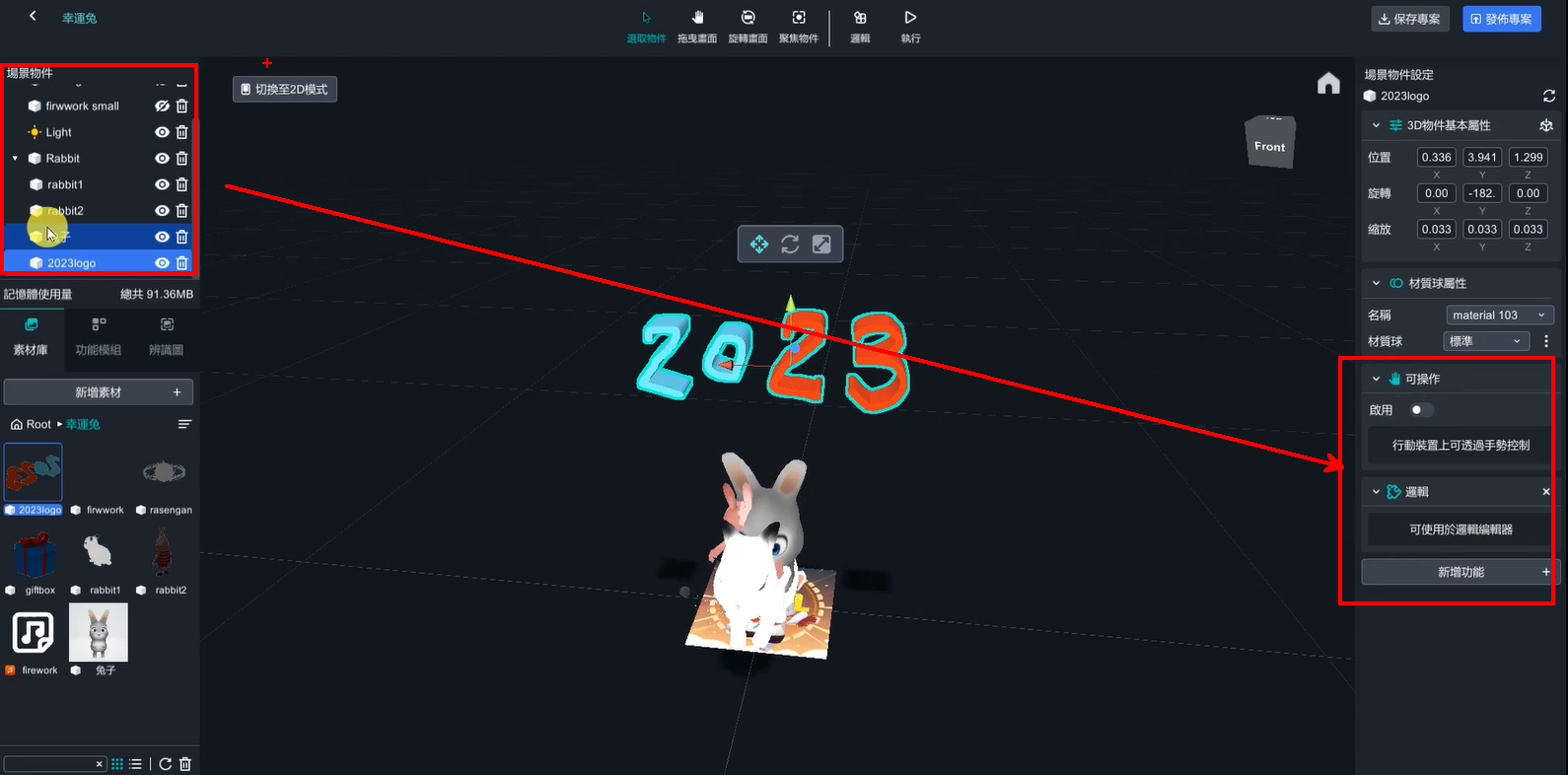Click the home view icon
Image resolution: width=1568 pixels, height=775 pixels.
tap(1328, 84)
